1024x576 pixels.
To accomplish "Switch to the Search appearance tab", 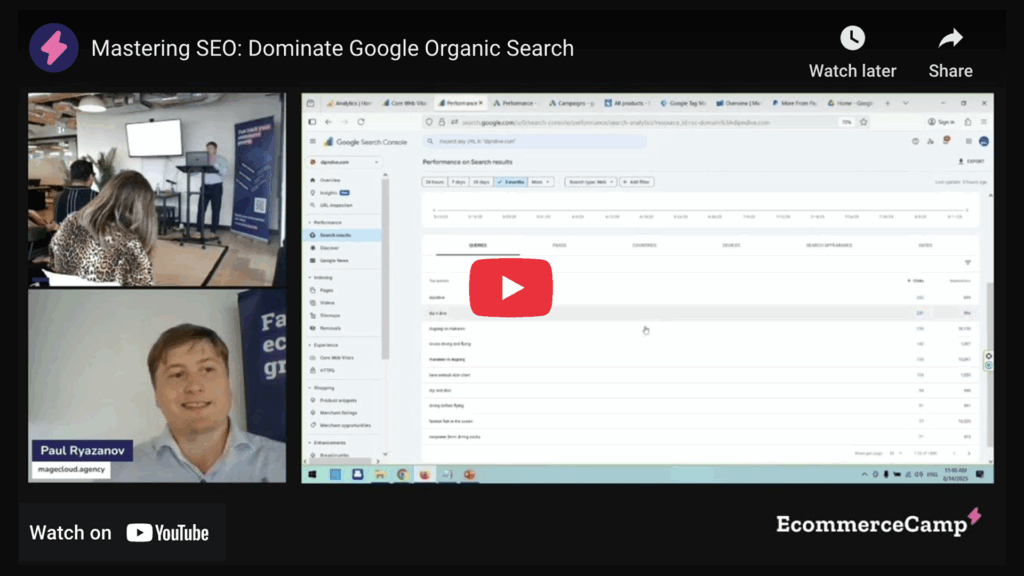I will [x=829, y=246].
